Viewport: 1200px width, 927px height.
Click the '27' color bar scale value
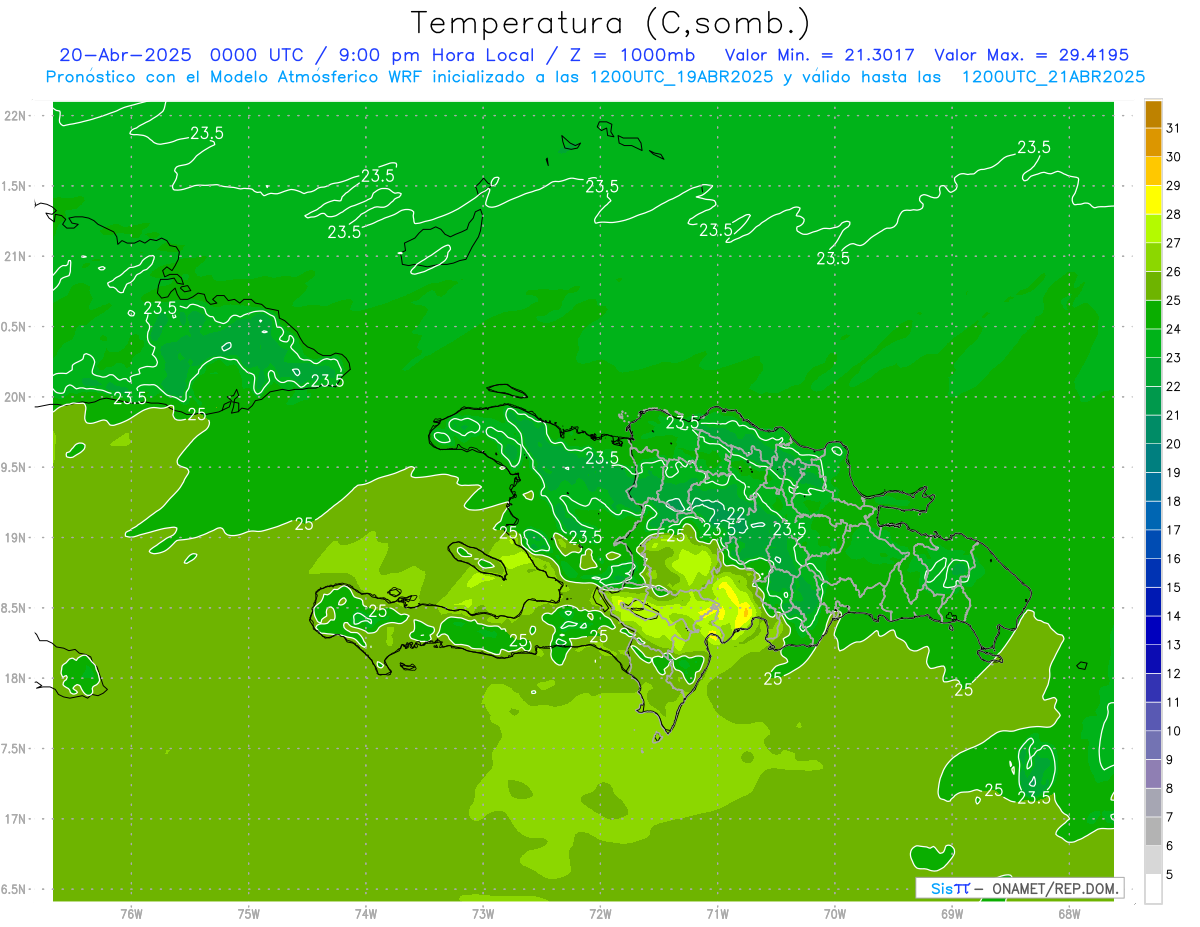(1174, 244)
